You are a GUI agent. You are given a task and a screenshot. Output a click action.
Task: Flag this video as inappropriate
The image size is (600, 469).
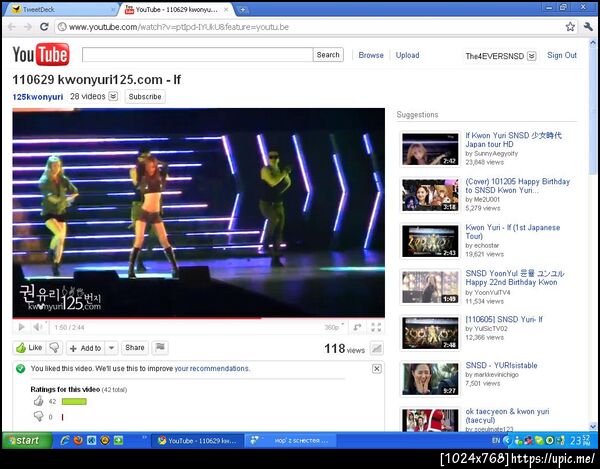coord(160,348)
